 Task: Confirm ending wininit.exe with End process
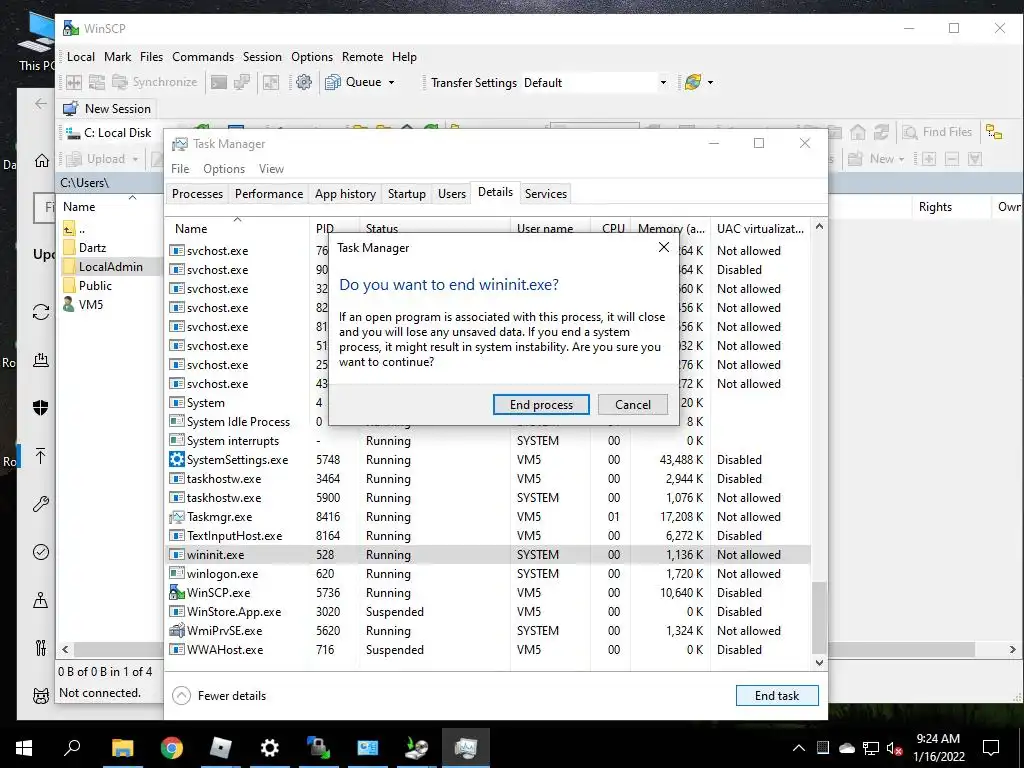tap(541, 405)
